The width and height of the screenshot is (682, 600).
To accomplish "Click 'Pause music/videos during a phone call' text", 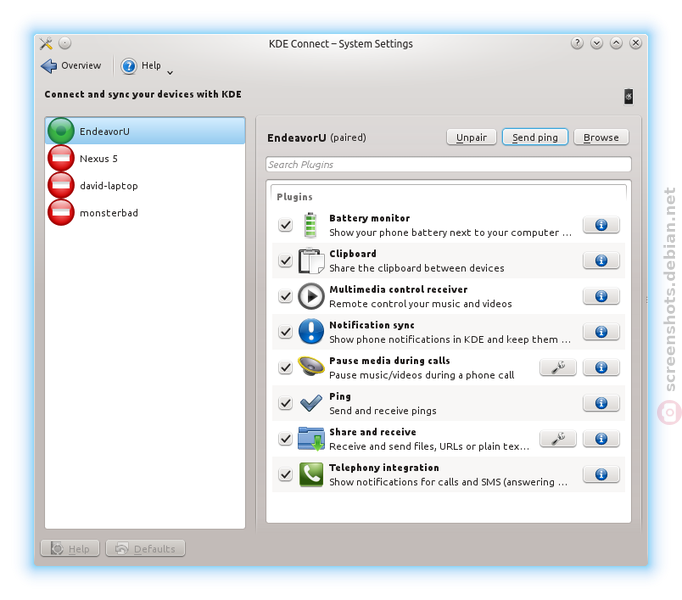I will (x=421, y=375).
